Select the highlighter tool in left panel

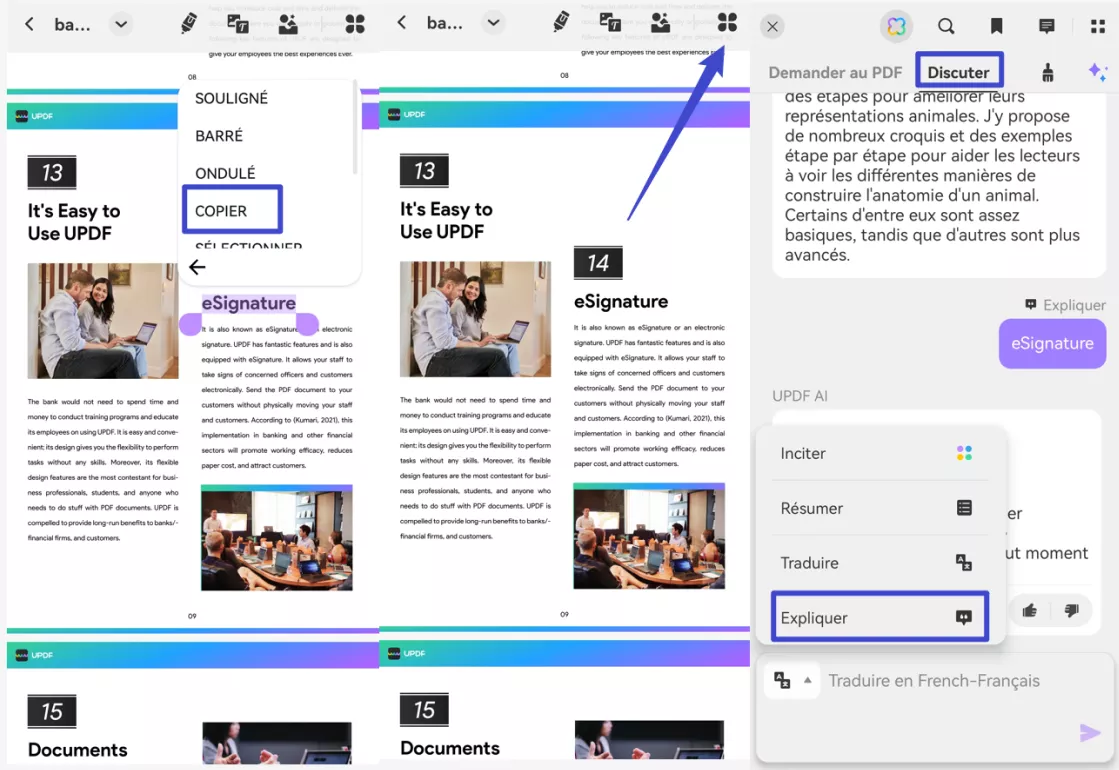(x=188, y=24)
